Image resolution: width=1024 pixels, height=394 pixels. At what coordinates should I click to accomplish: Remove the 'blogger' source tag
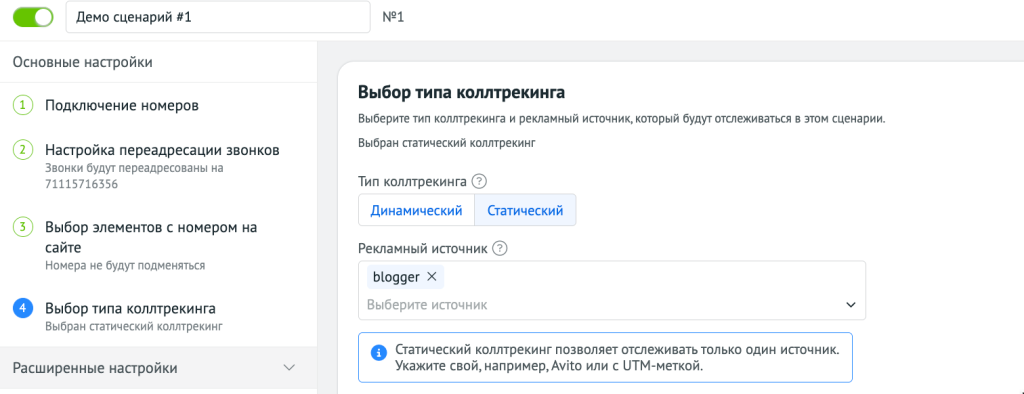click(431, 277)
